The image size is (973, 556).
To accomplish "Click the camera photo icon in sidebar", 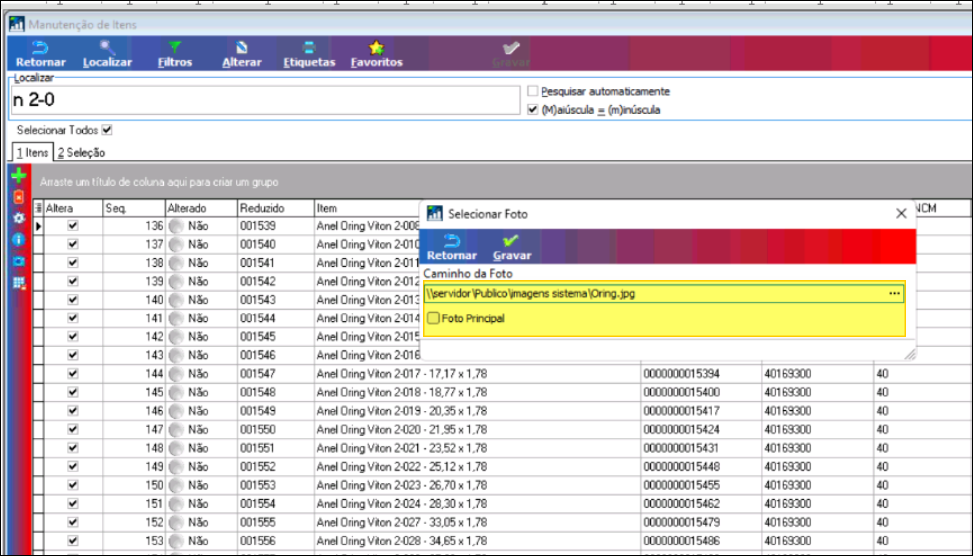I will [x=17, y=261].
